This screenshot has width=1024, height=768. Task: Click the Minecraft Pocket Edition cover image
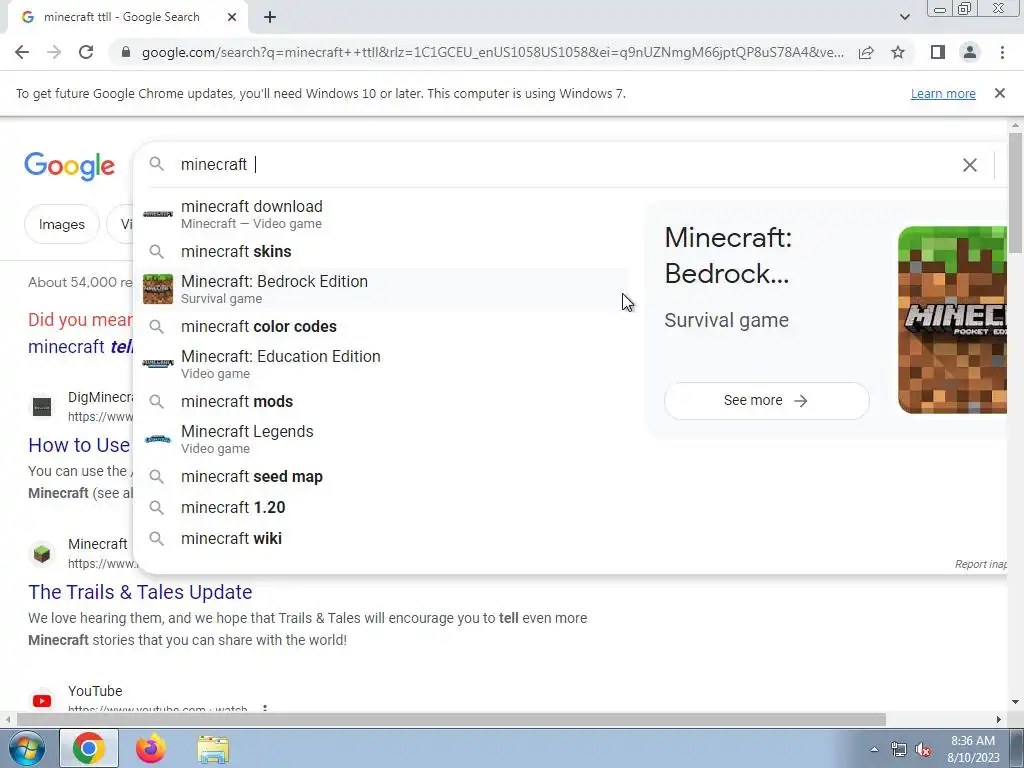[952, 320]
